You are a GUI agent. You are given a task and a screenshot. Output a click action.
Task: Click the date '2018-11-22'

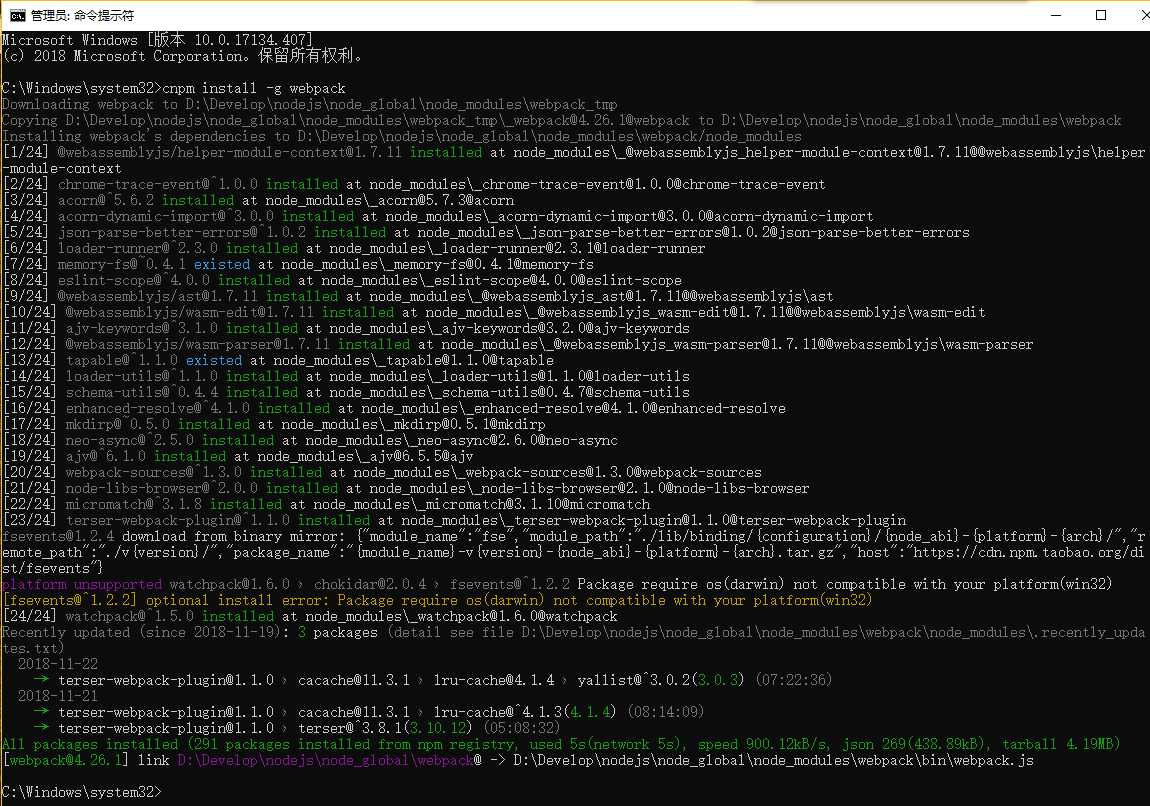coord(58,664)
